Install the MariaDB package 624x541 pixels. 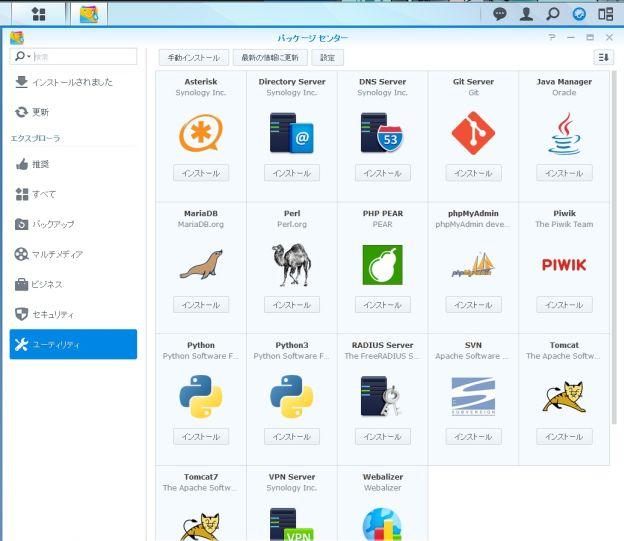(x=201, y=305)
